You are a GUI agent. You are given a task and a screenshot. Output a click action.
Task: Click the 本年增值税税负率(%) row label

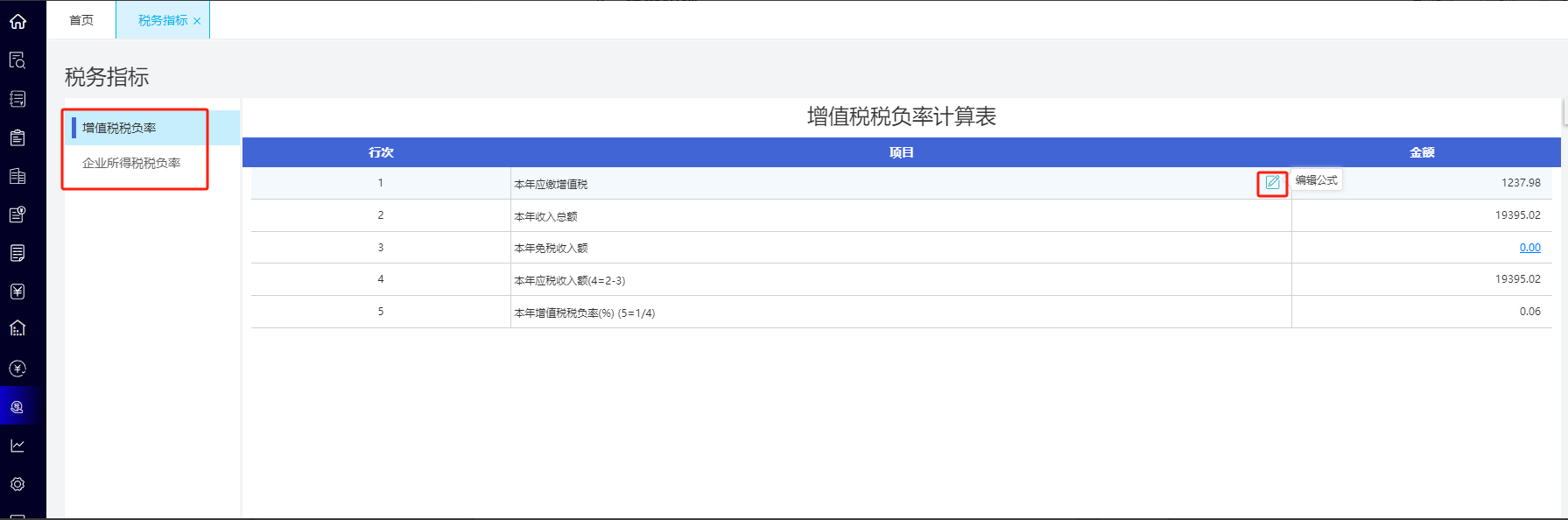tap(585, 313)
